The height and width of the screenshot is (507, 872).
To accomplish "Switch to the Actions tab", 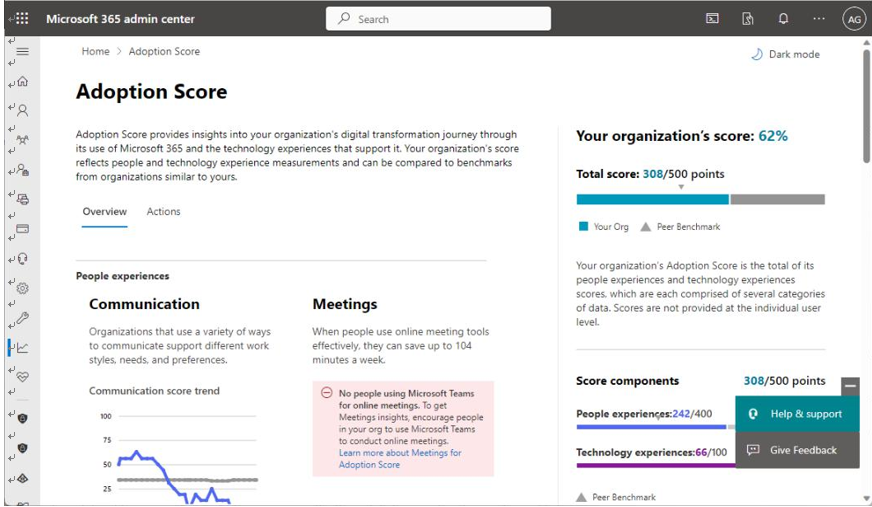I will pyautogui.click(x=164, y=212).
